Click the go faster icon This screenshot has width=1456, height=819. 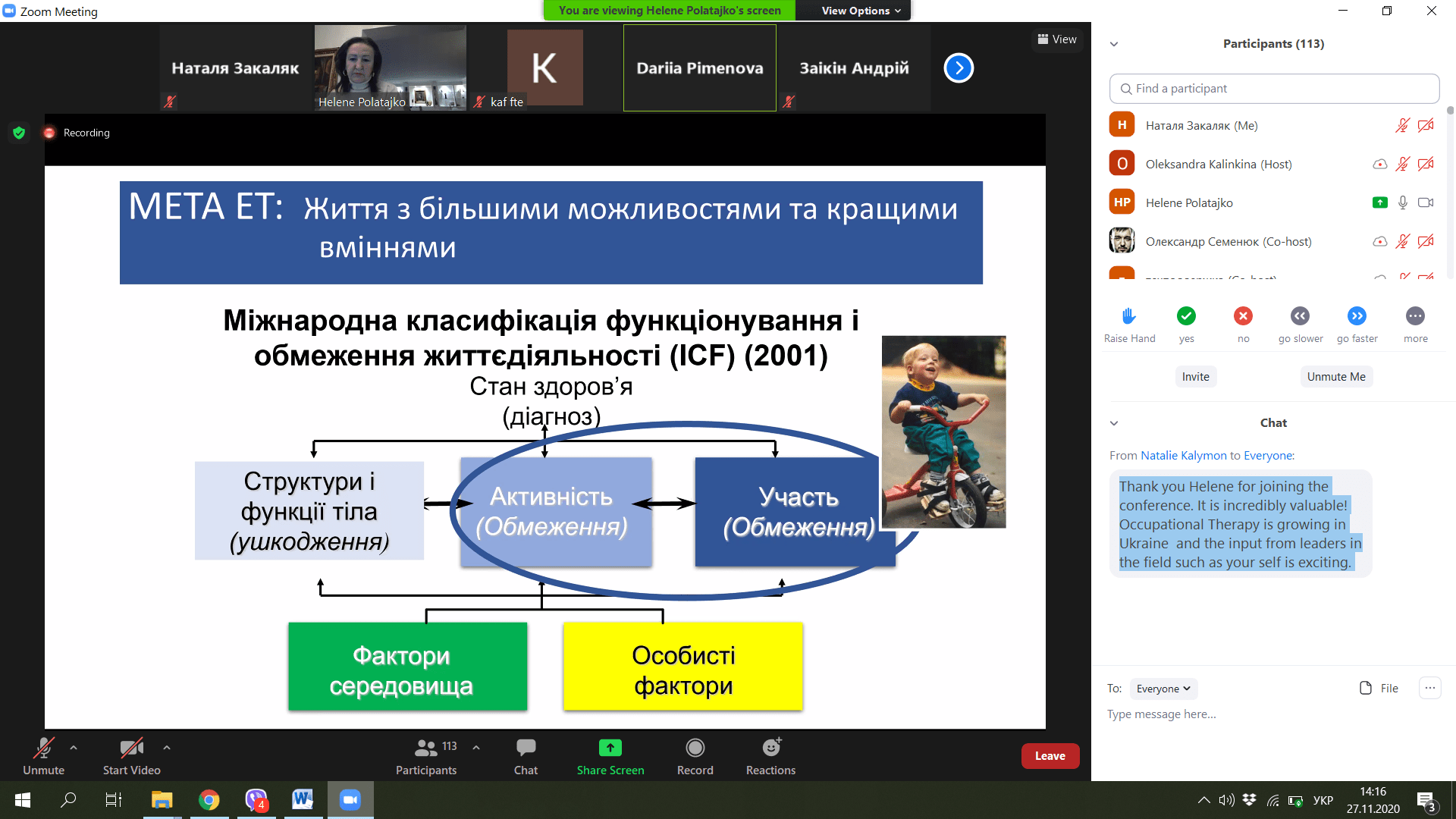click(x=1357, y=316)
